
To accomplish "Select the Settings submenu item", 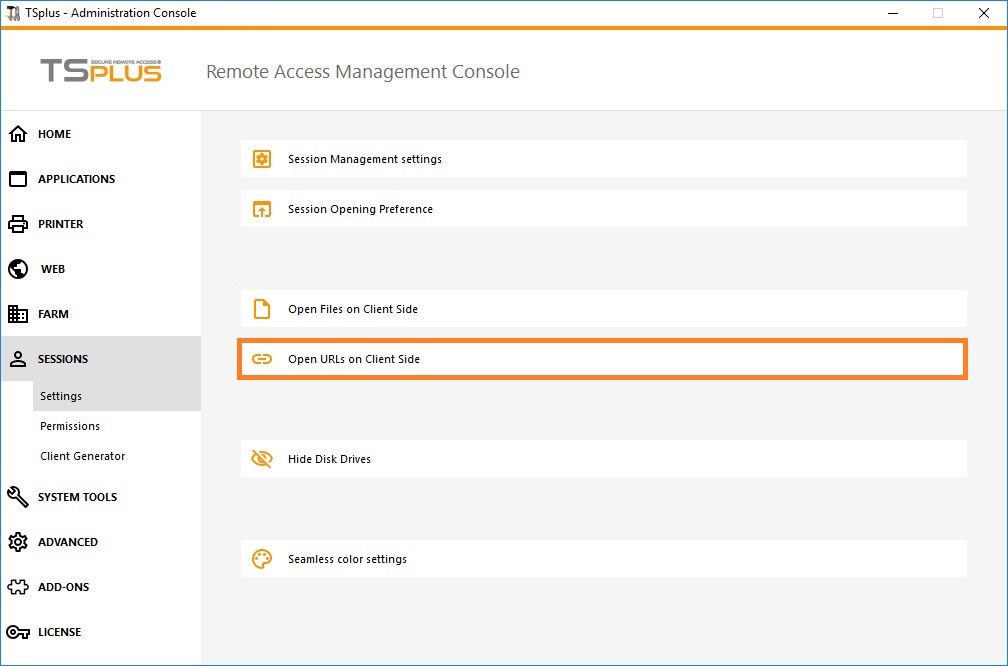I will tap(61, 396).
